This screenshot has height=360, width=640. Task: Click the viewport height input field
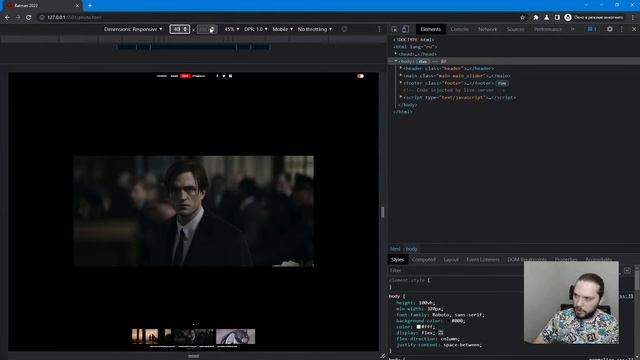pos(207,29)
